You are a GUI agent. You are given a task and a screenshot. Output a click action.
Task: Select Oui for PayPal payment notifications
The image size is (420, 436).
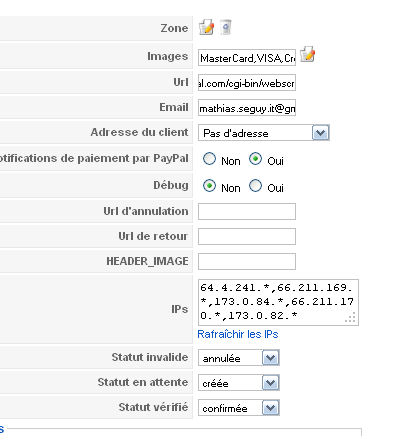[255, 159]
